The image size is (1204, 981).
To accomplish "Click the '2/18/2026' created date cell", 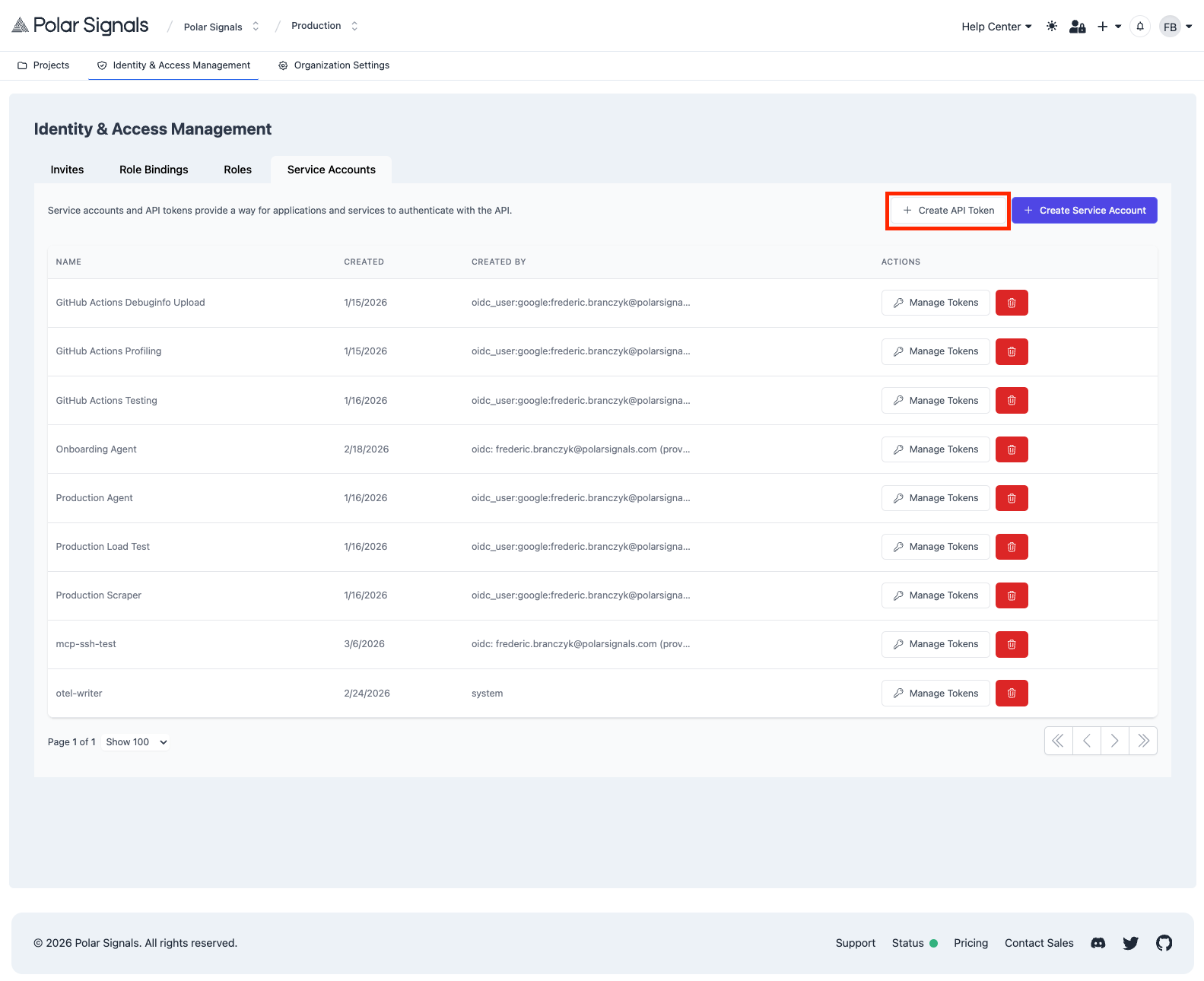I will (367, 449).
